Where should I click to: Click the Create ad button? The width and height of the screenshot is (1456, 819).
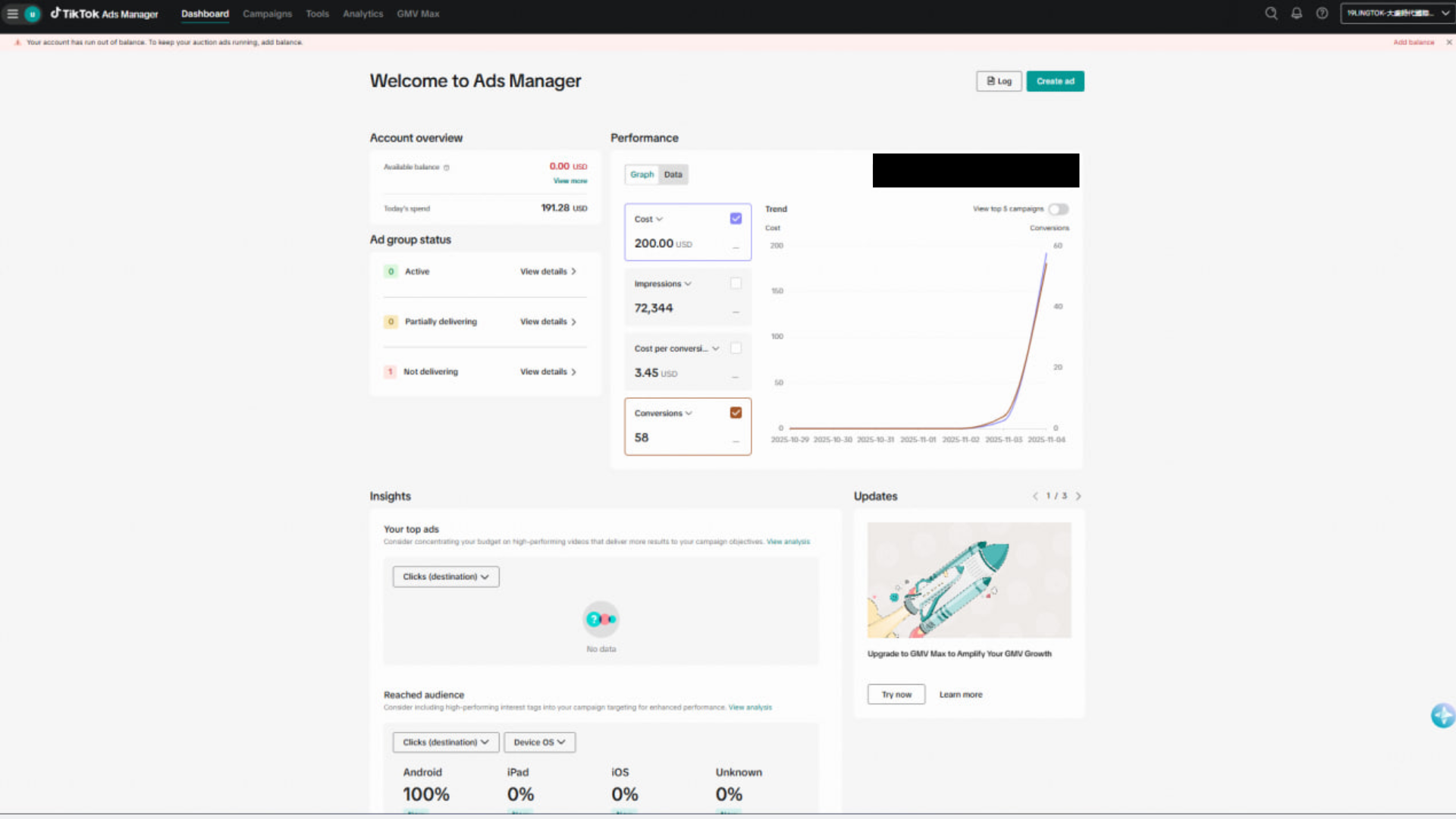(1055, 81)
